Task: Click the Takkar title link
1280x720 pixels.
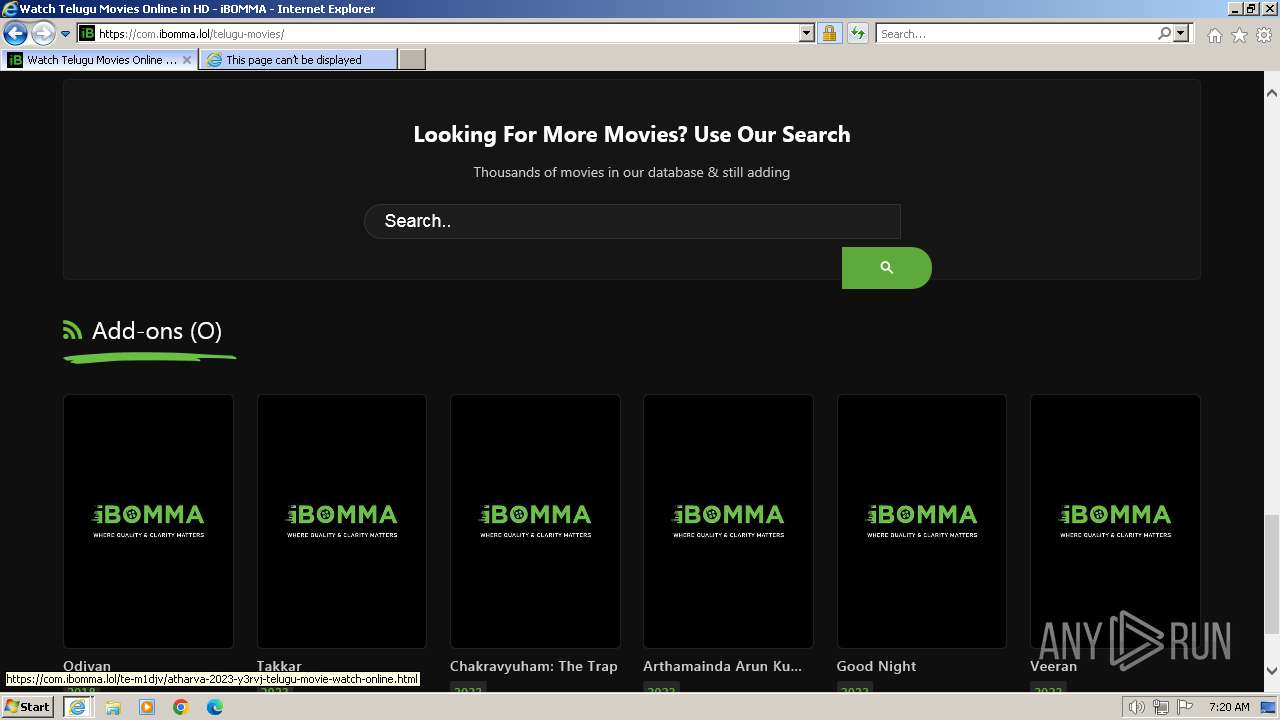Action: (279, 666)
